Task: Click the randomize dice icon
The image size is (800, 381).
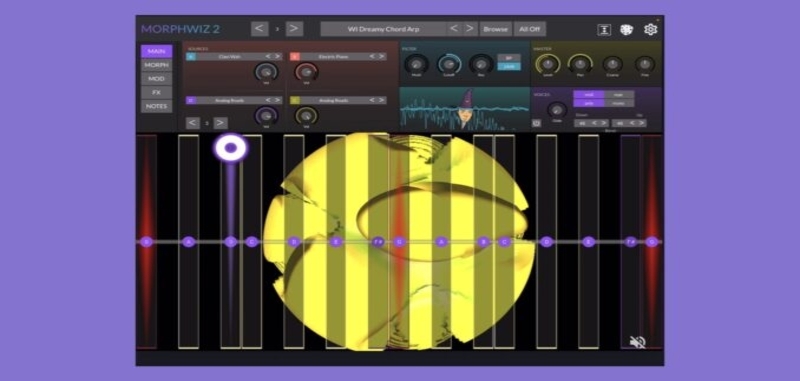Action: click(627, 30)
